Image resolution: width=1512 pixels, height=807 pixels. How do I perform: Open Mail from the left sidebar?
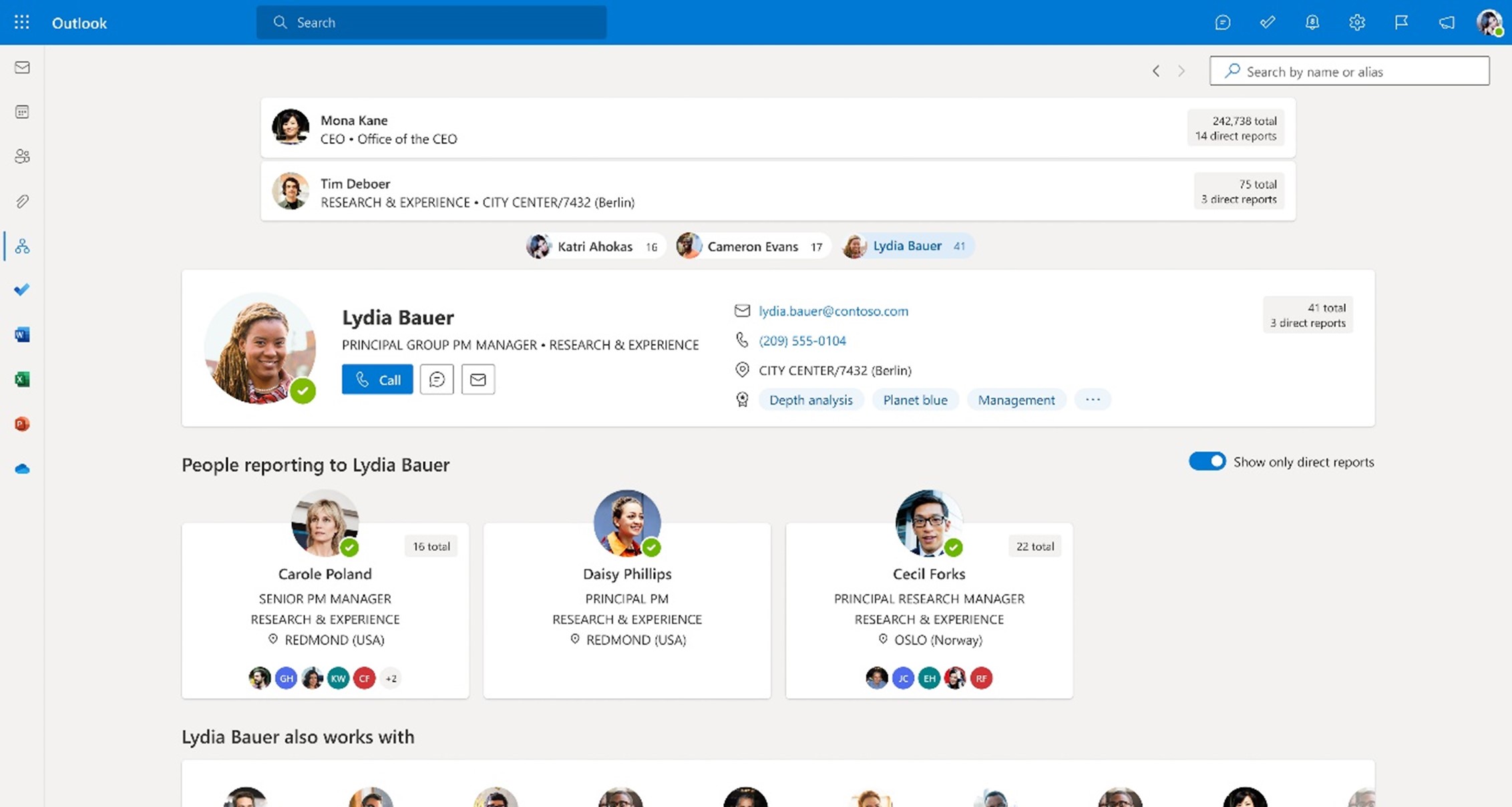tap(22, 67)
